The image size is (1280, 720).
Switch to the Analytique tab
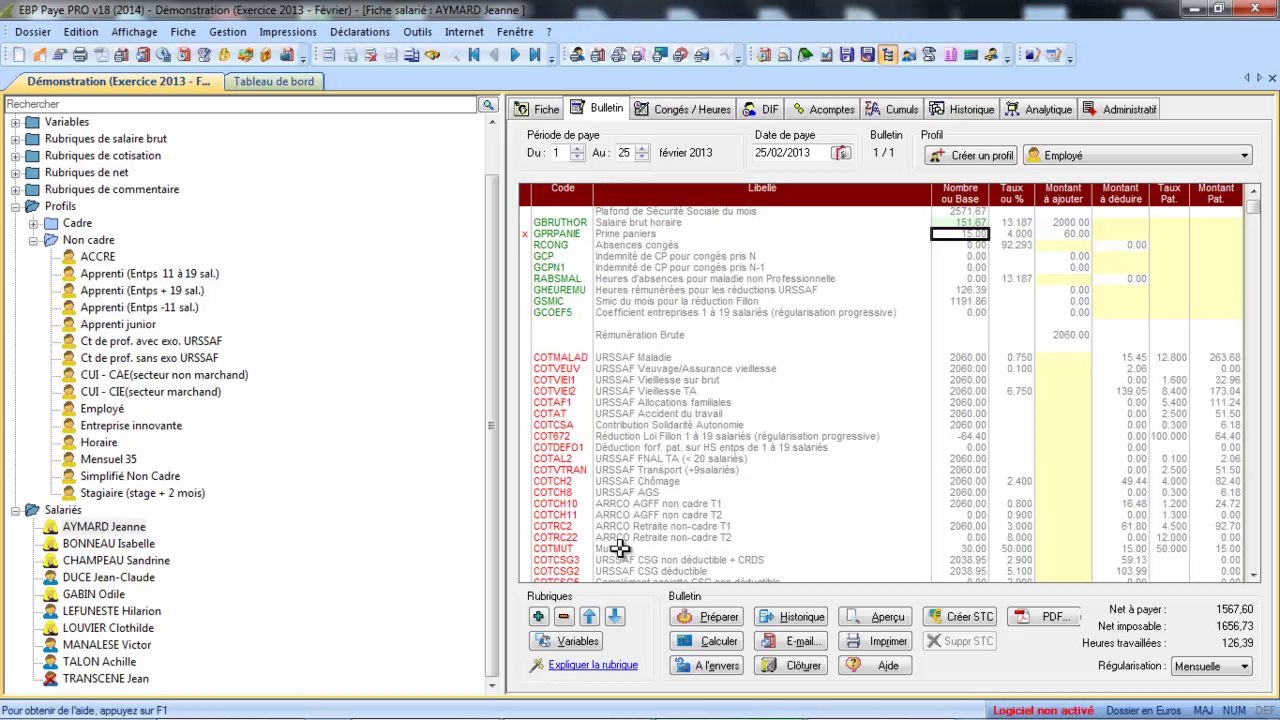[x=1038, y=109]
